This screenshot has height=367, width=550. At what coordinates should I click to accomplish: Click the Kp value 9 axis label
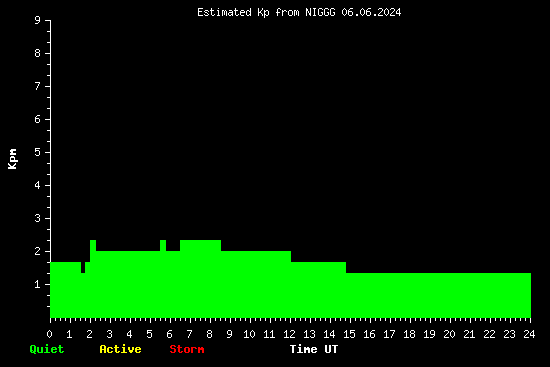click(38, 20)
